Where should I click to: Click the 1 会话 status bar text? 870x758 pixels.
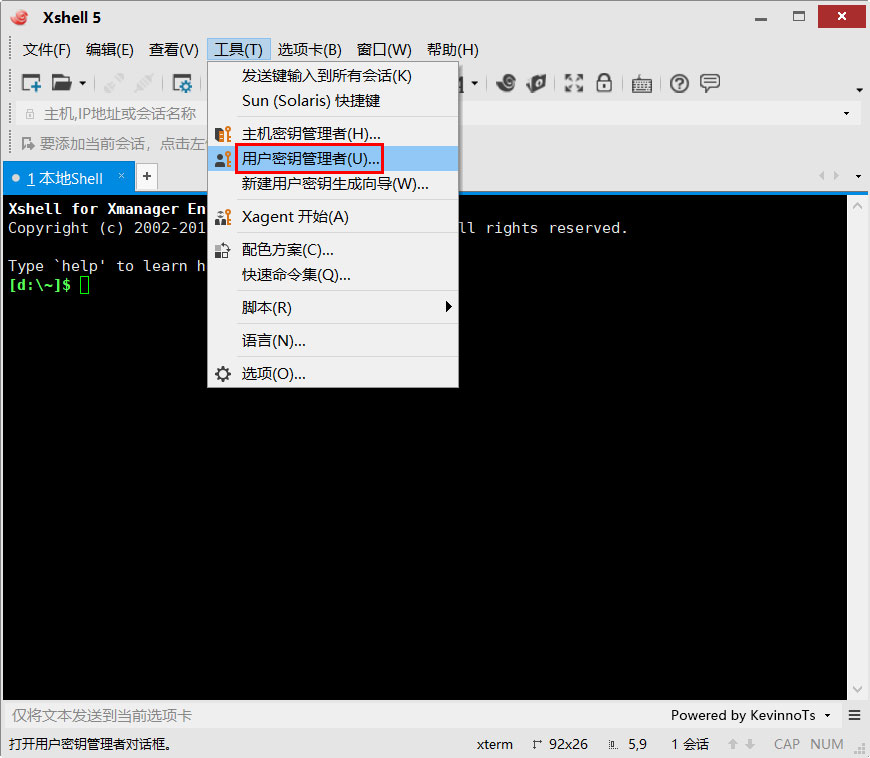pos(690,744)
